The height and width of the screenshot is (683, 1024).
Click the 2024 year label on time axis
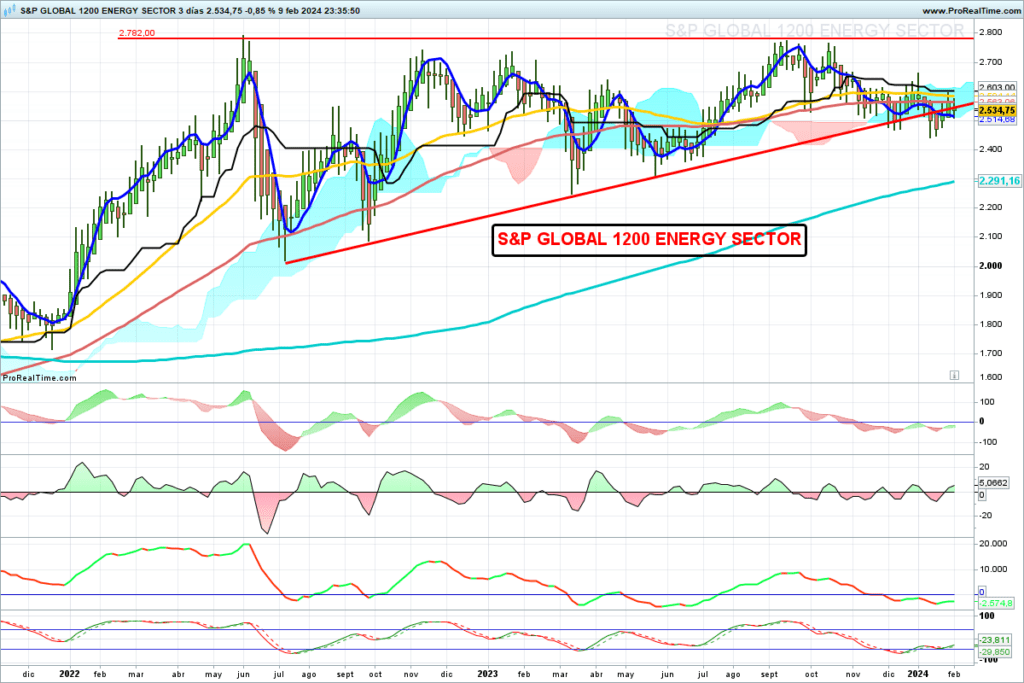point(918,674)
